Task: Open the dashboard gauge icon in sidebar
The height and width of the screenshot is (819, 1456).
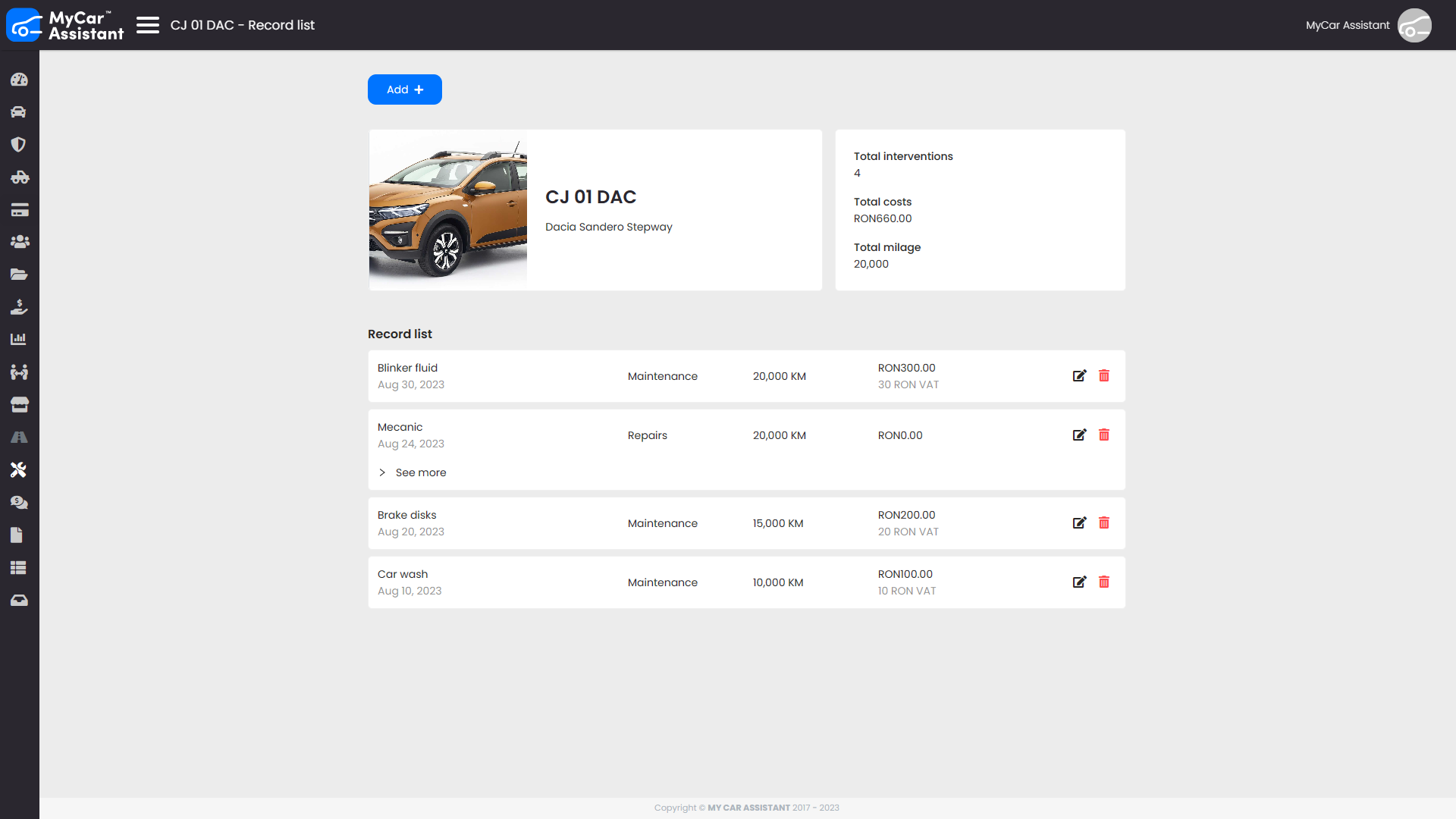Action: 19,80
